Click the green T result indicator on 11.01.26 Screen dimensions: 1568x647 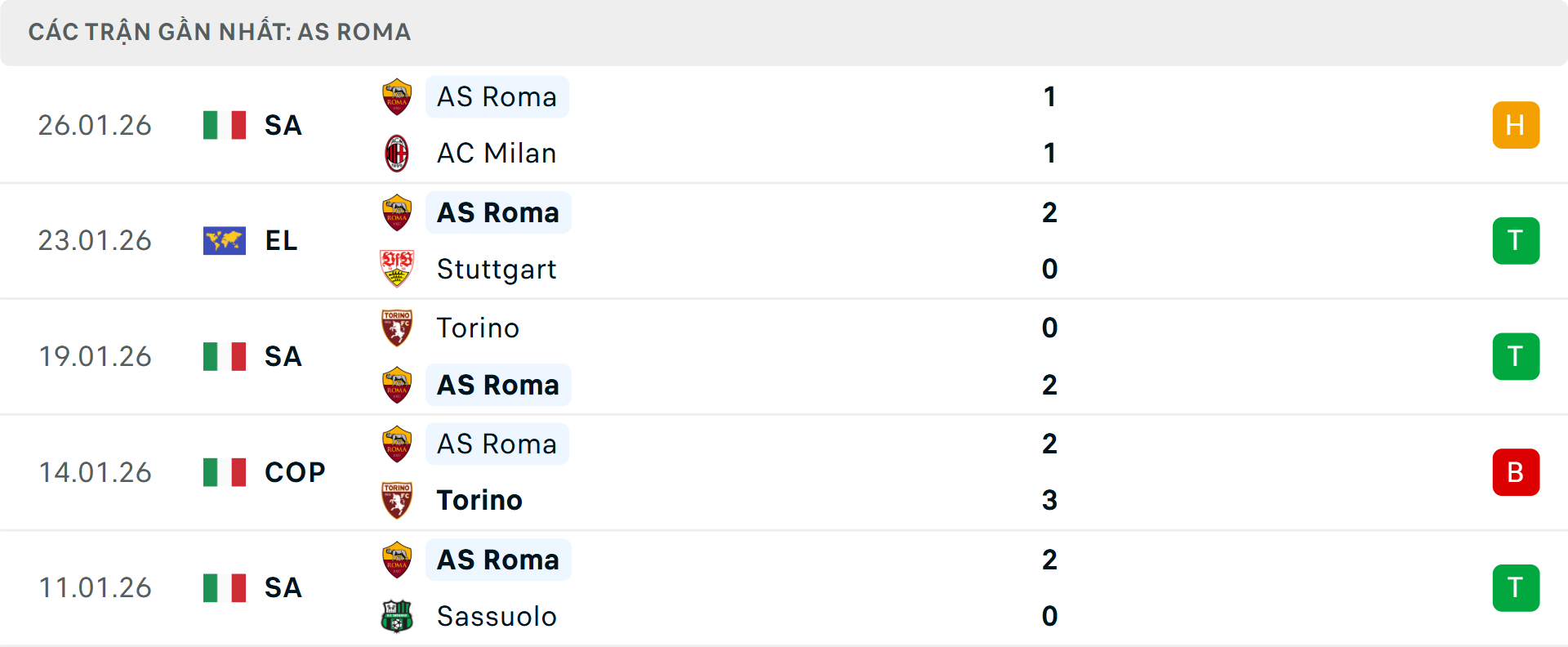1516,587
